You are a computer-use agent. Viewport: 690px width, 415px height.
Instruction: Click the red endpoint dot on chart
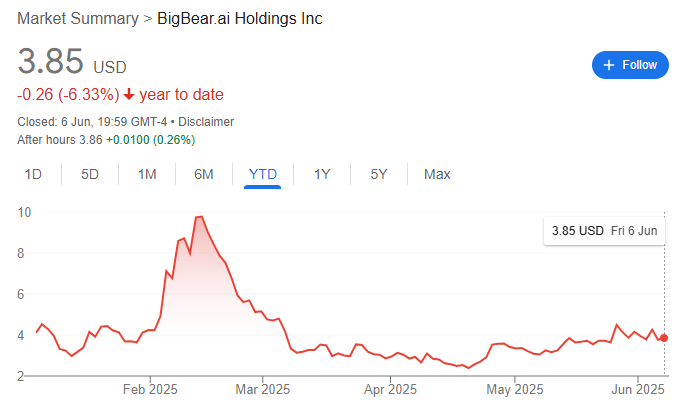tap(665, 338)
